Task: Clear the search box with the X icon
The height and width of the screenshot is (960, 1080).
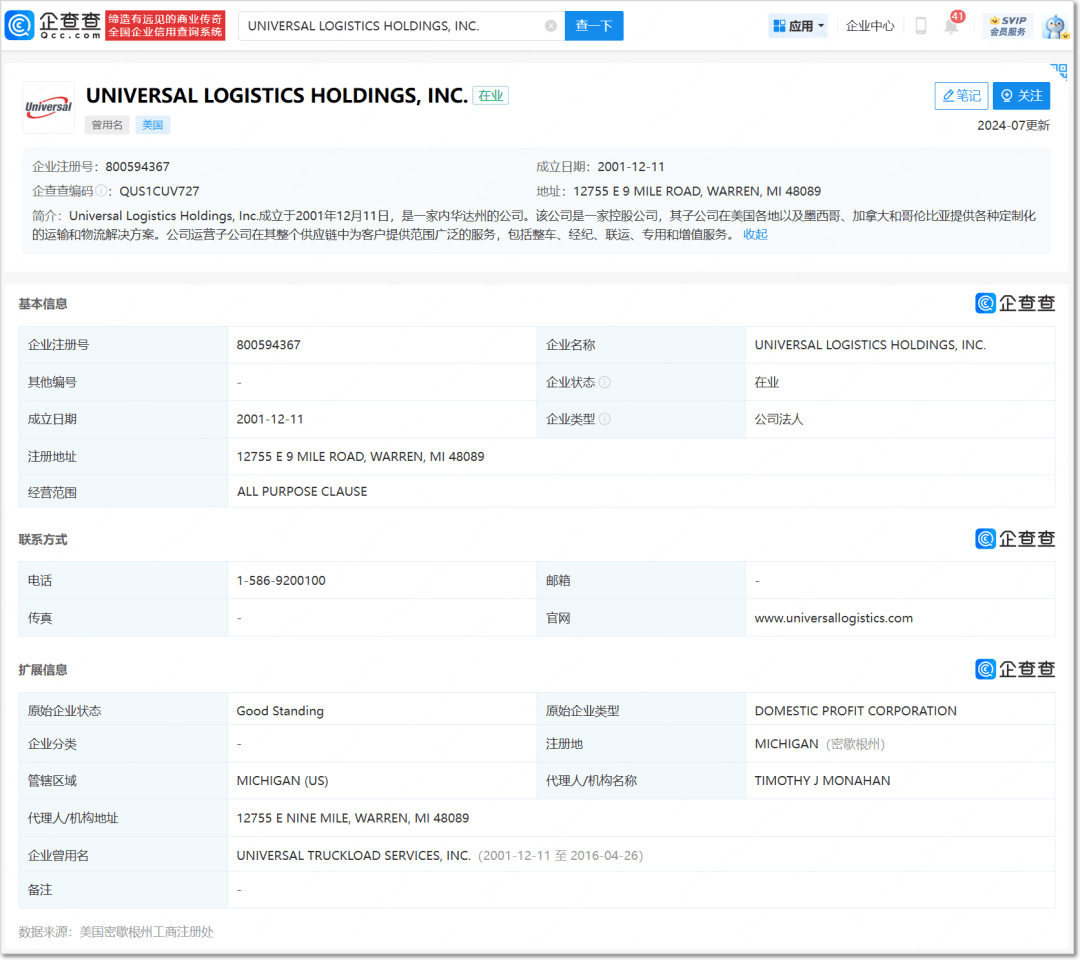Action: point(550,26)
